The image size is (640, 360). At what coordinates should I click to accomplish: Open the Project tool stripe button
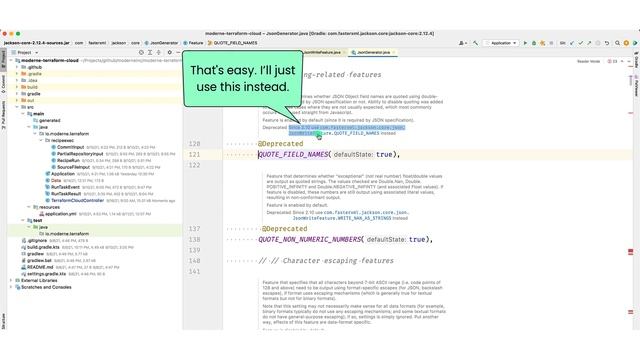coord(3,60)
